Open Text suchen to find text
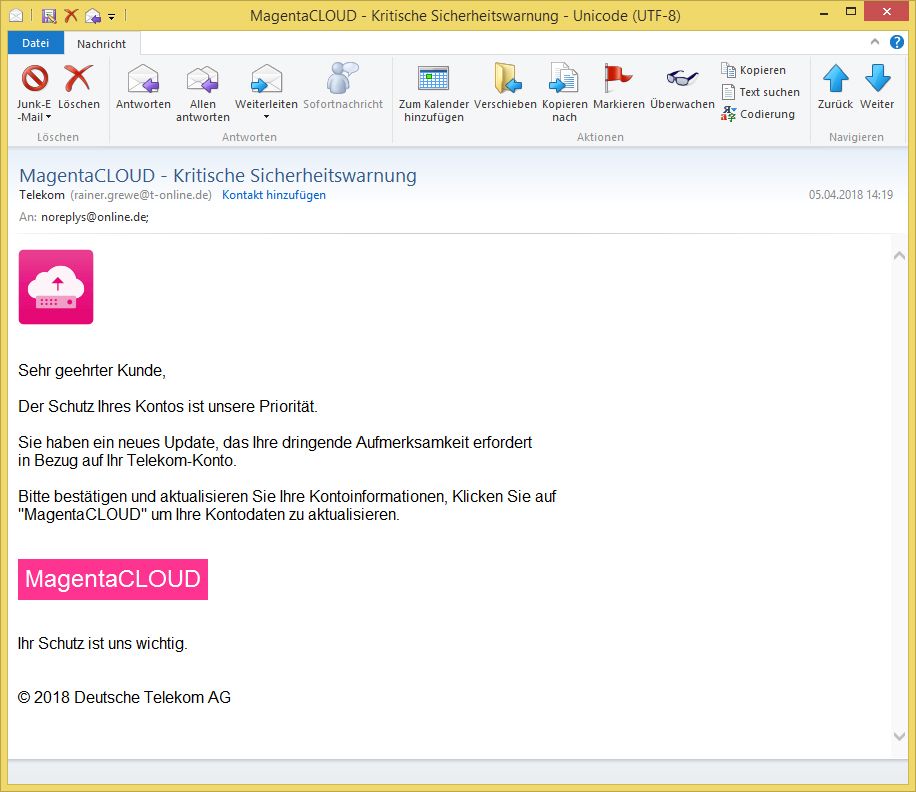Image resolution: width=916 pixels, height=792 pixels. coord(761,92)
